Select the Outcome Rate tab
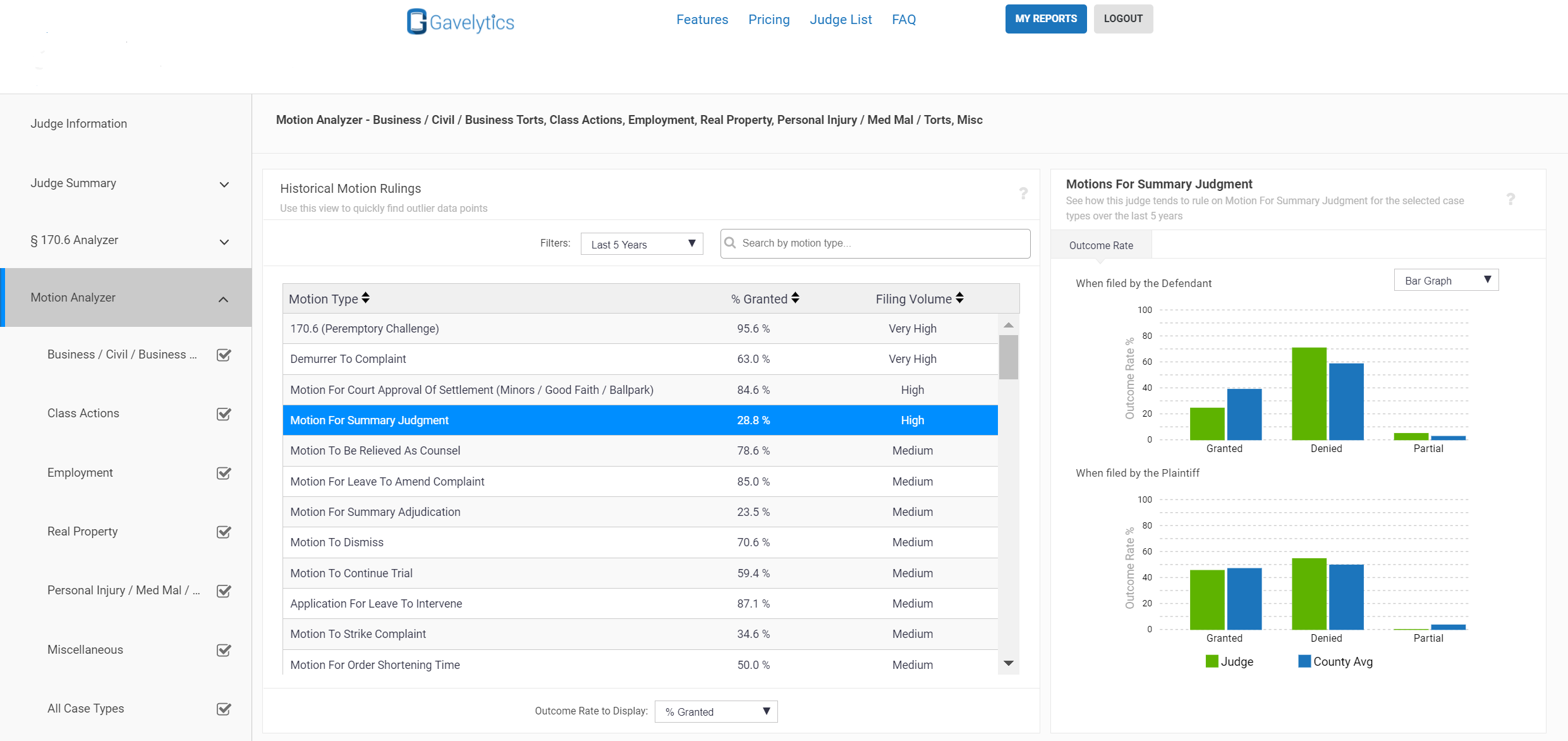The height and width of the screenshot is (741, 1568). tap(1101, 245)
